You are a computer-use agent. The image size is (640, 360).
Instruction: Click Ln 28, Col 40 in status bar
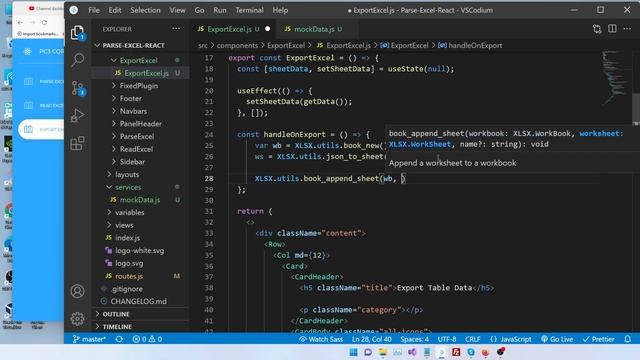(x=371, y=339)
